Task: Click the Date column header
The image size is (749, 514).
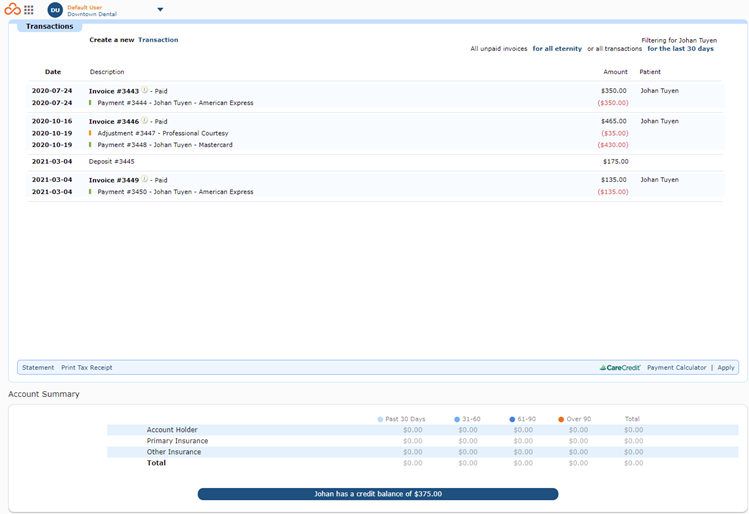Action: (53, 72)
